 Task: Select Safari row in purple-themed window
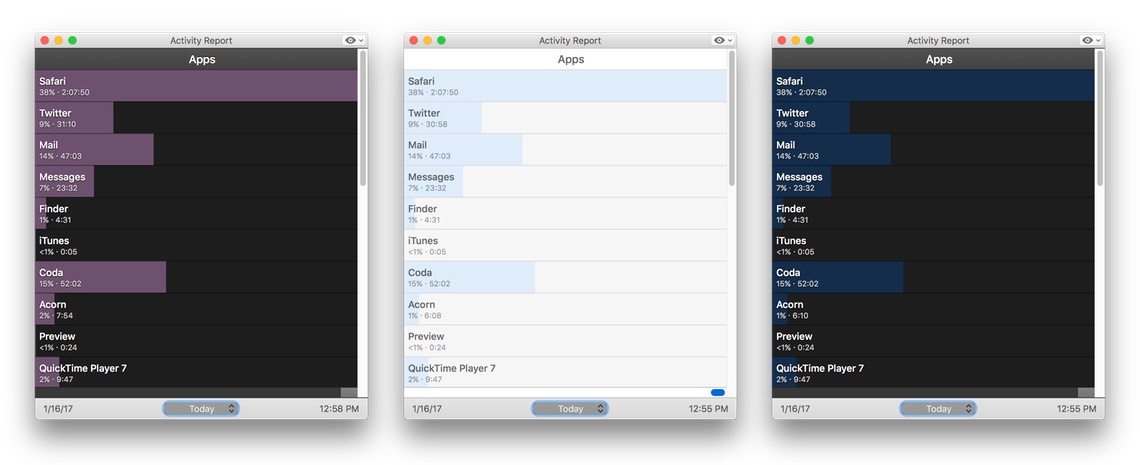pyautogui.click(x=196, y=86)
